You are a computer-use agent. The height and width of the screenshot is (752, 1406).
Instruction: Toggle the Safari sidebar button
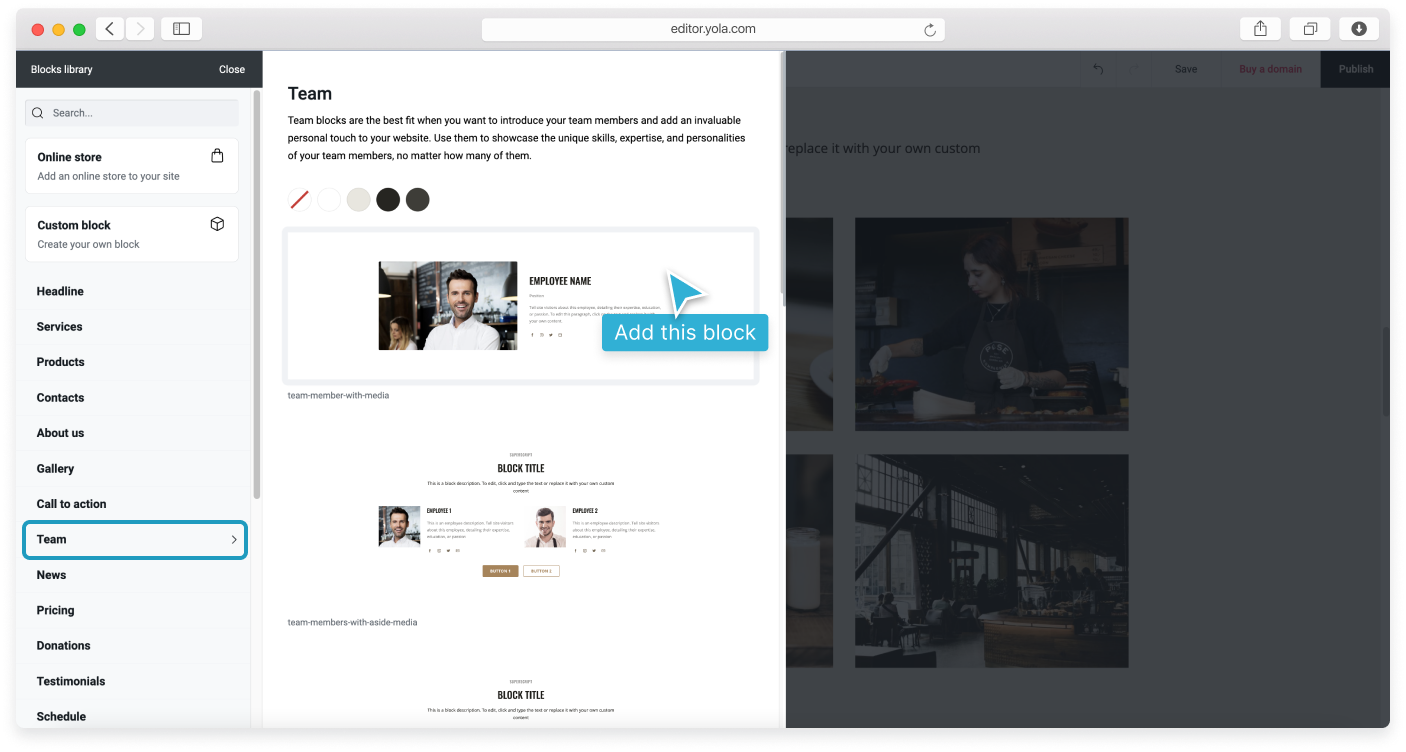pos(181,29)
